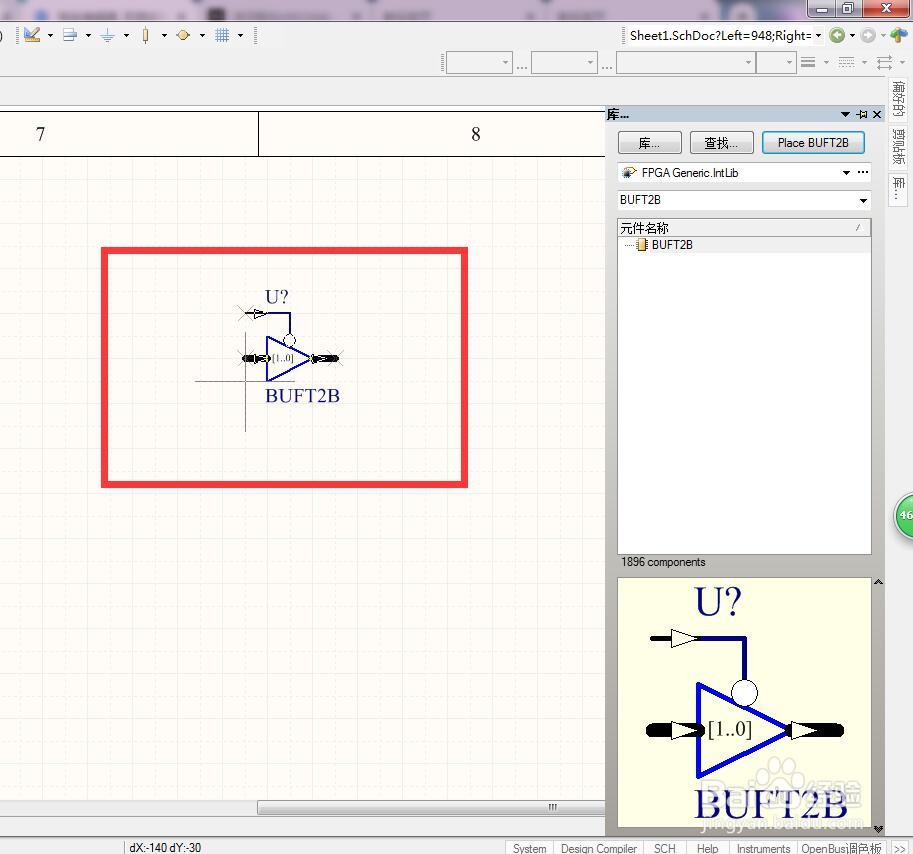Open the digital devices dropdown arrow
This screenshot has height=854, width=913.
164,36
